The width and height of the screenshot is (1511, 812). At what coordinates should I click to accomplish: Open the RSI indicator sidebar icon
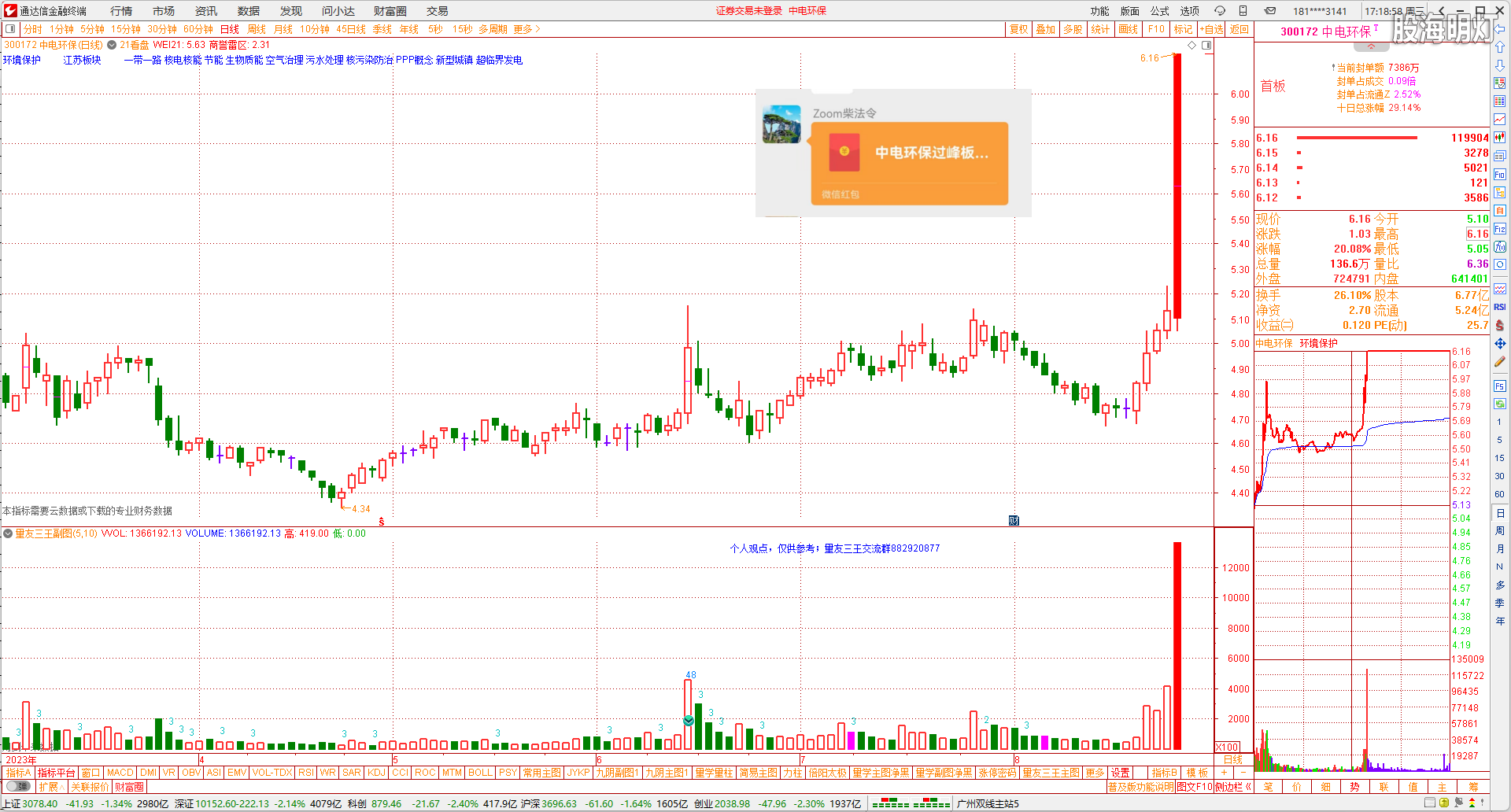[x=1500, y=307]
